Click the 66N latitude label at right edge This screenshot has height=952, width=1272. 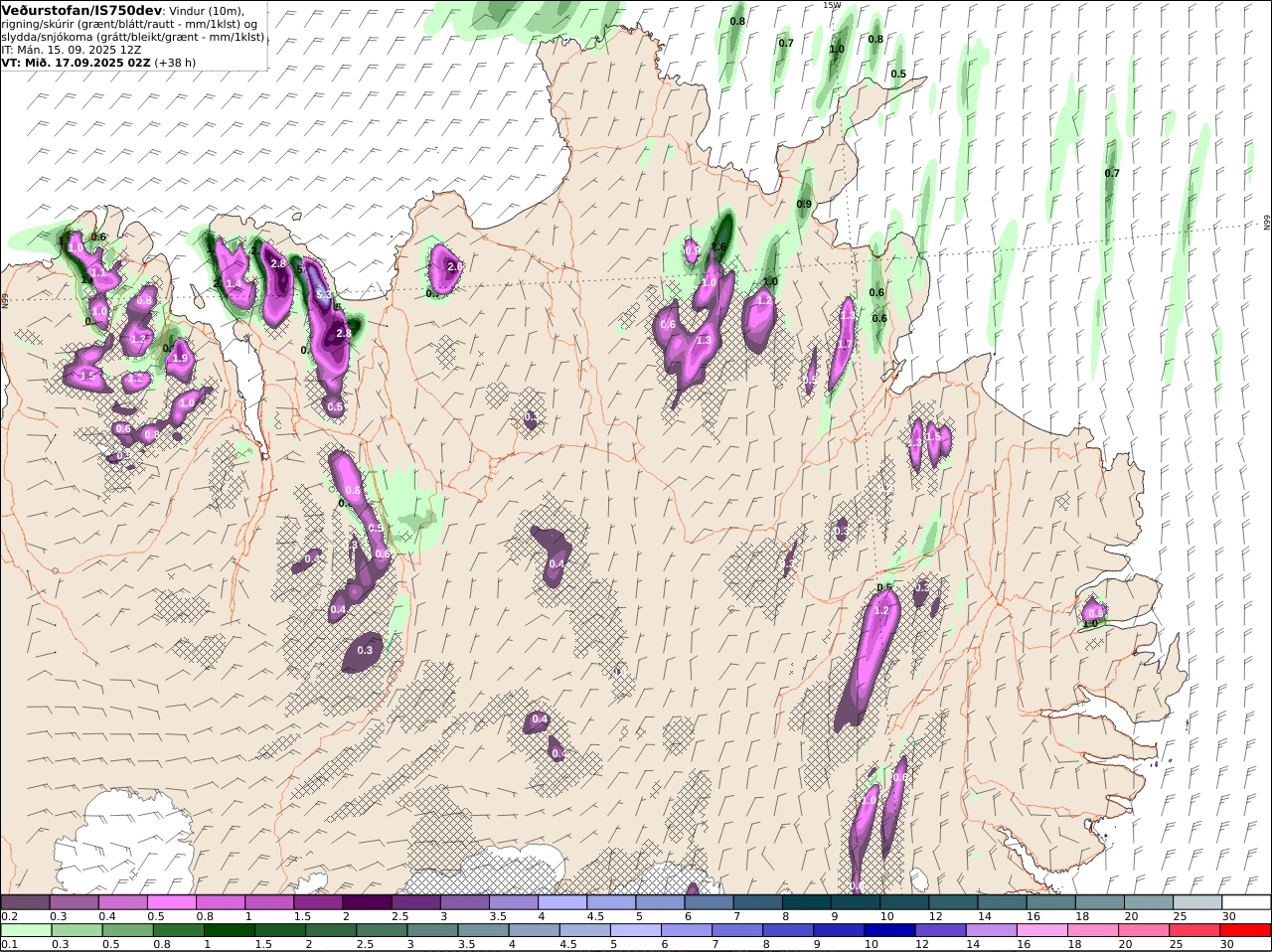point(1267,224)
